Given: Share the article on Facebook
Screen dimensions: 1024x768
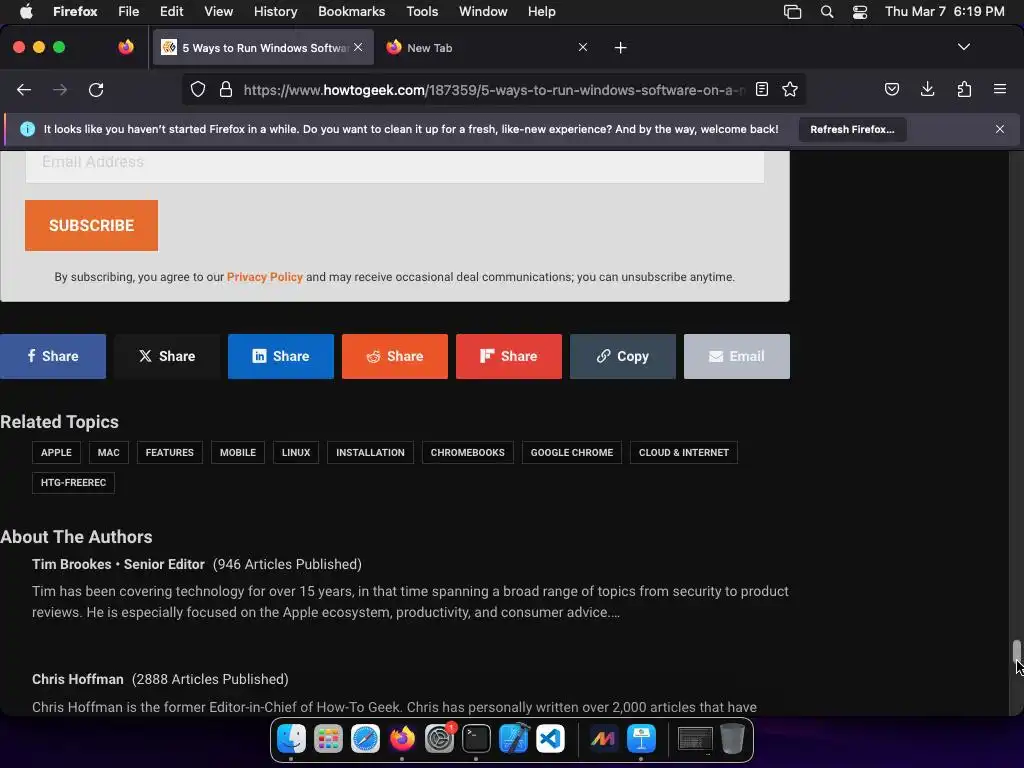Looking at the screenshot, I should 53,357.
